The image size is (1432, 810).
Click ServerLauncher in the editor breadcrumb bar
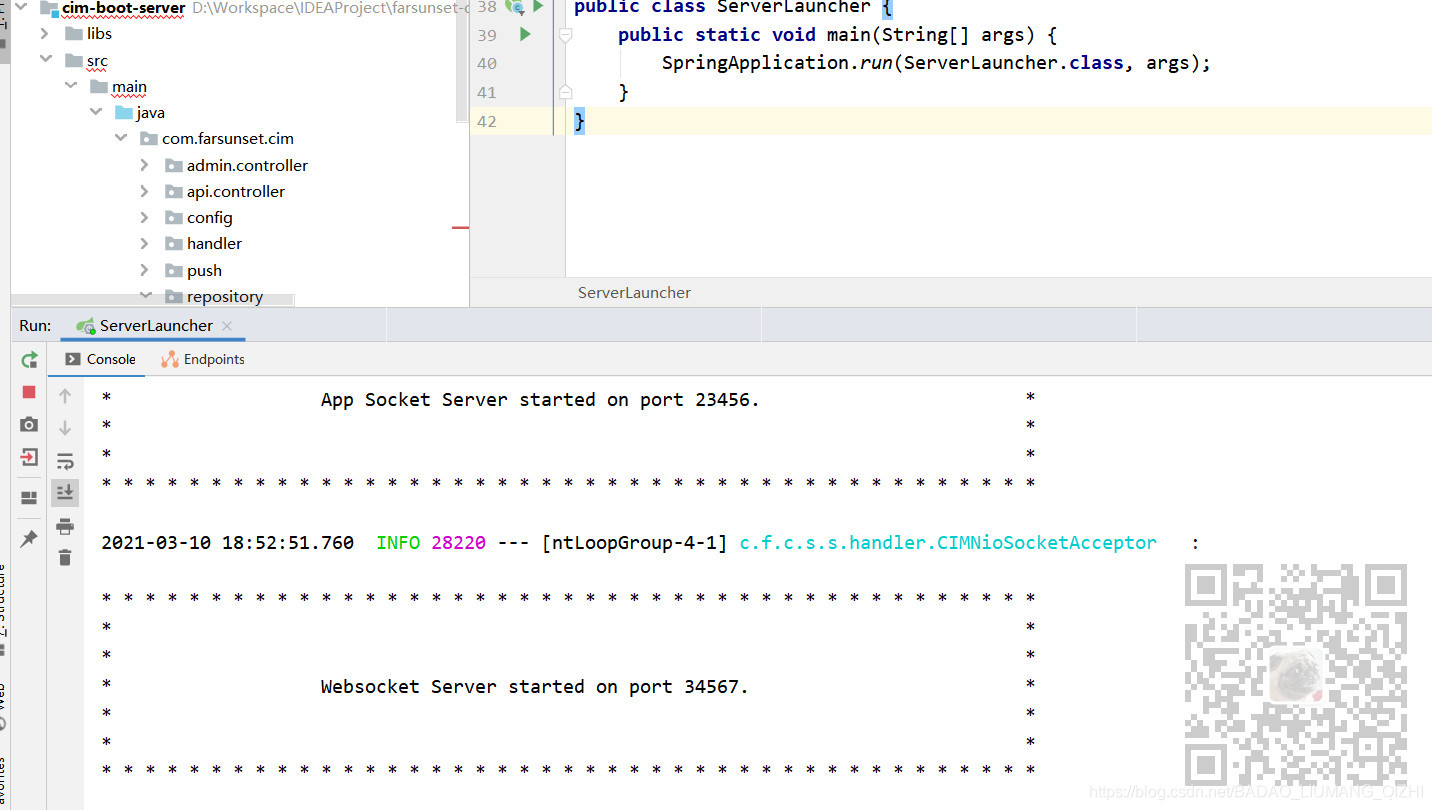coord(634,292)
